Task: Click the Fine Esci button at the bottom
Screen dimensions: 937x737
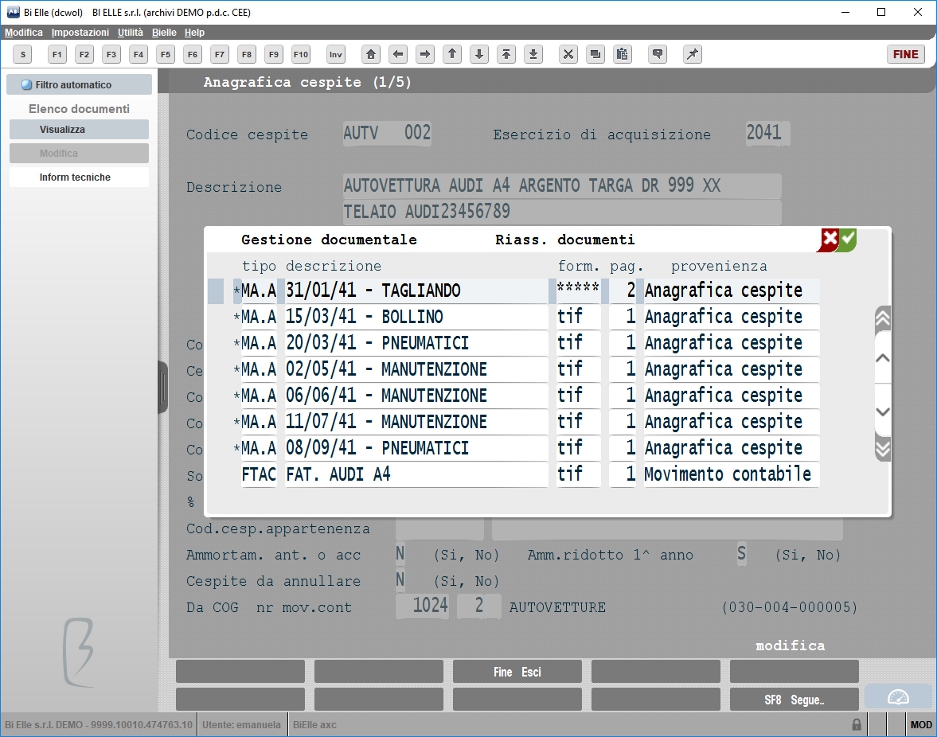Action: click(517, 672)
